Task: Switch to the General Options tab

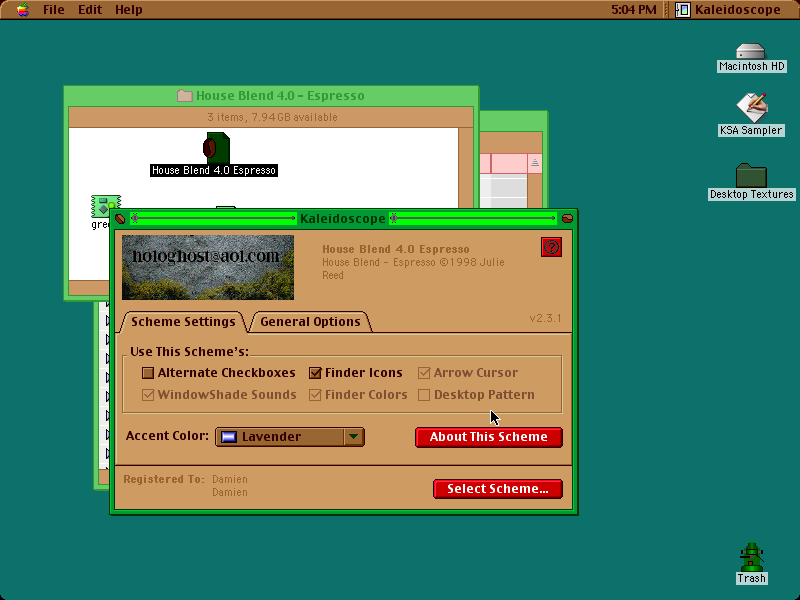Action: [310, 322]
